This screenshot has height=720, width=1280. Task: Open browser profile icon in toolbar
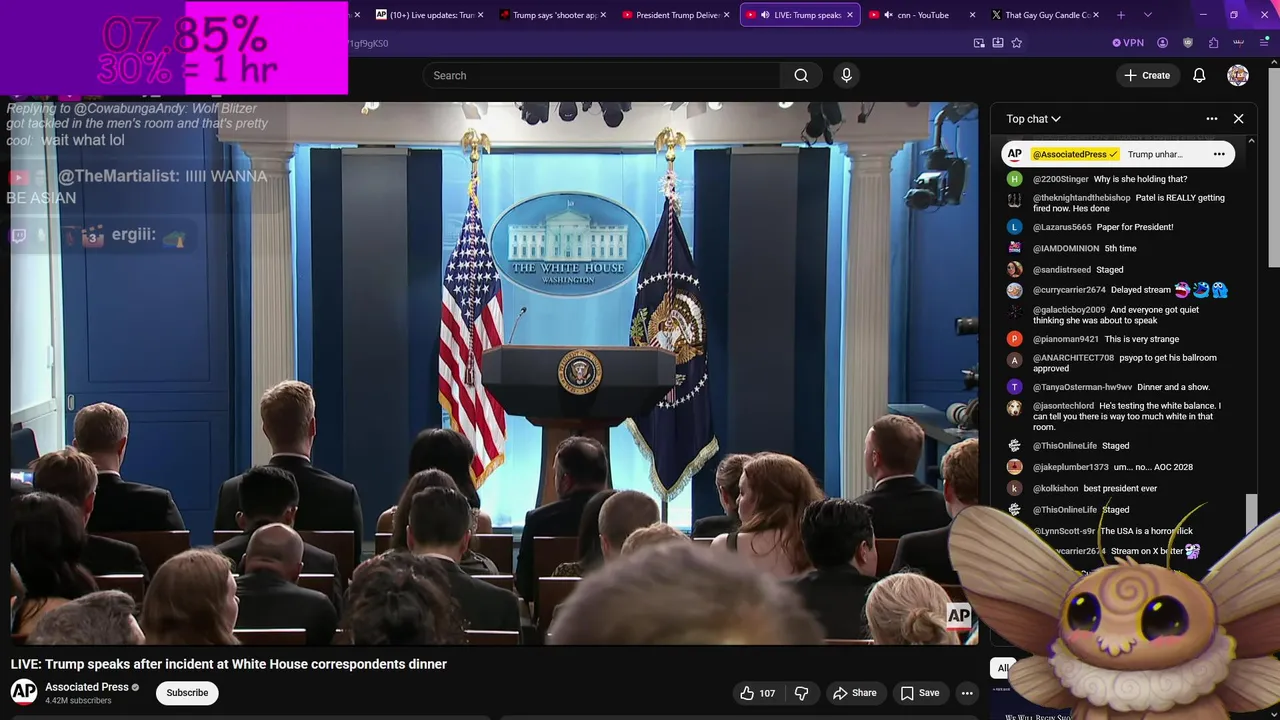pos(1162,43)
